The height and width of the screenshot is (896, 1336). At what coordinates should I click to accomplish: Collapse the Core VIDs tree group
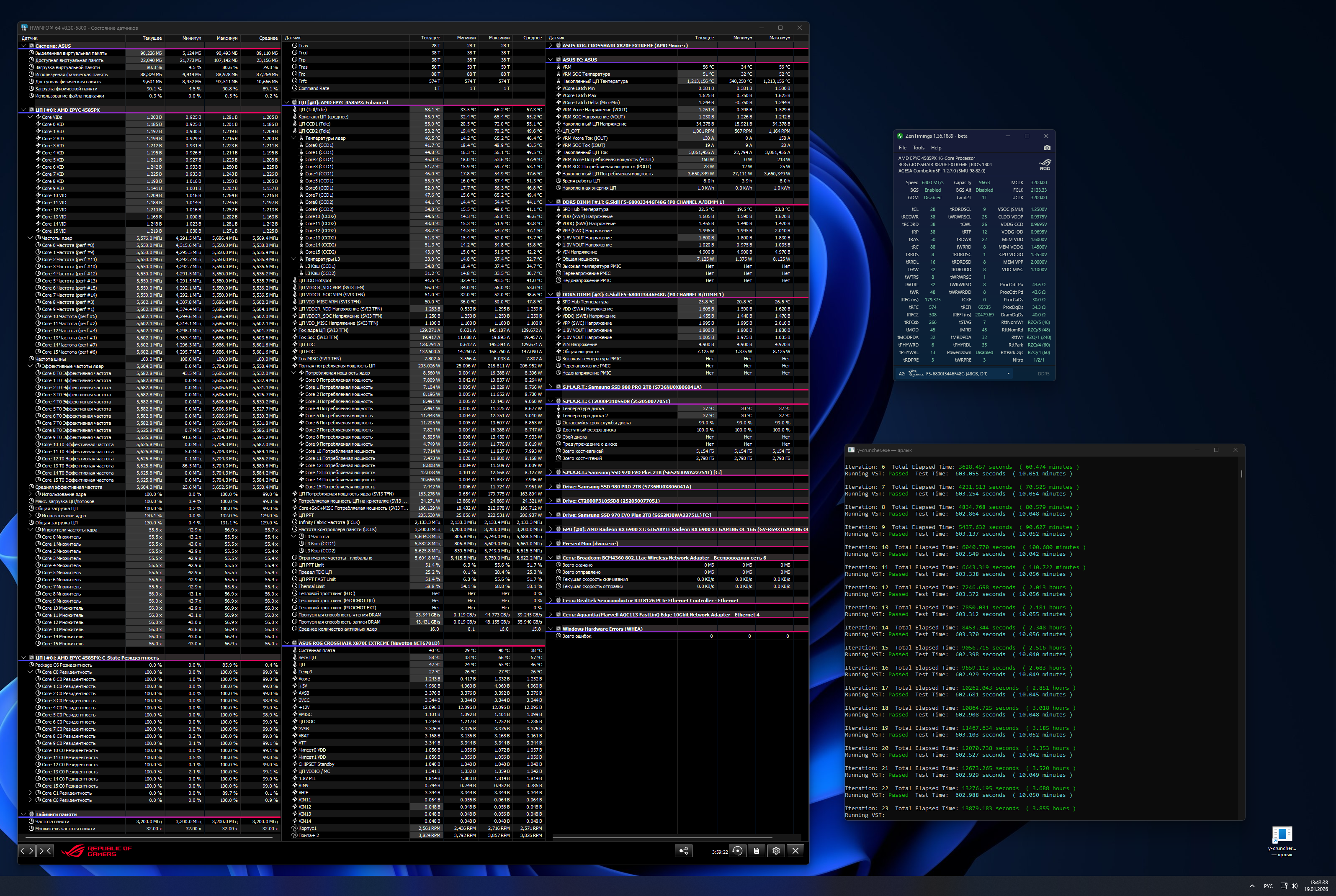point(30,117)
